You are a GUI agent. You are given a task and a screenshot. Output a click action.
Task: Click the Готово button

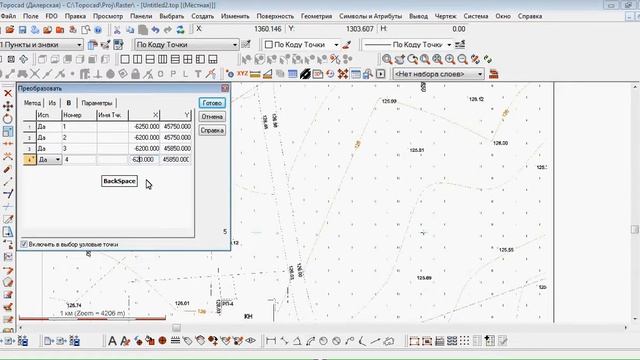click(212, 103)
